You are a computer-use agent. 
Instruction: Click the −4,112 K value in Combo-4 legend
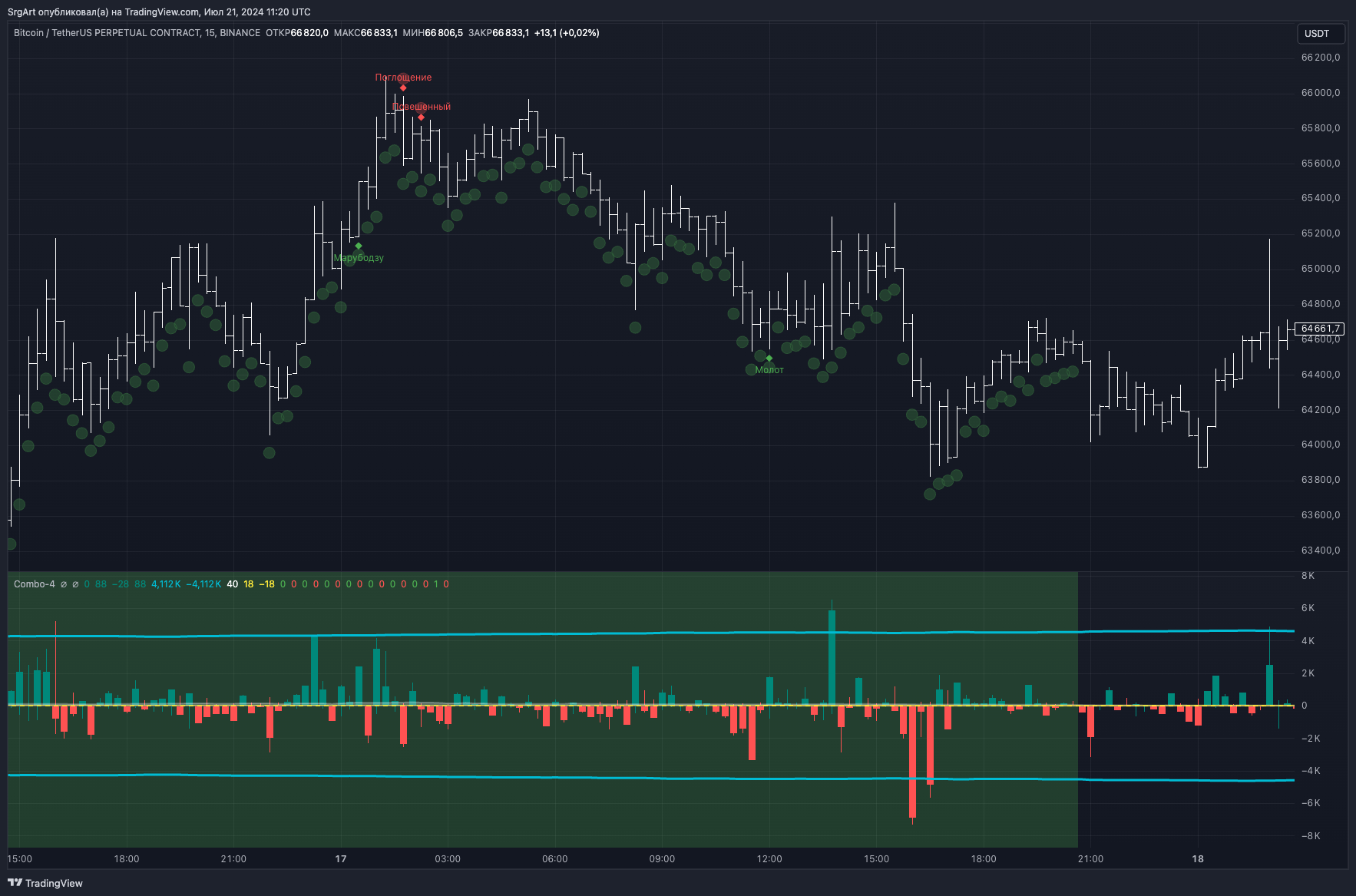pyautogui.click(x=203, y=584)
